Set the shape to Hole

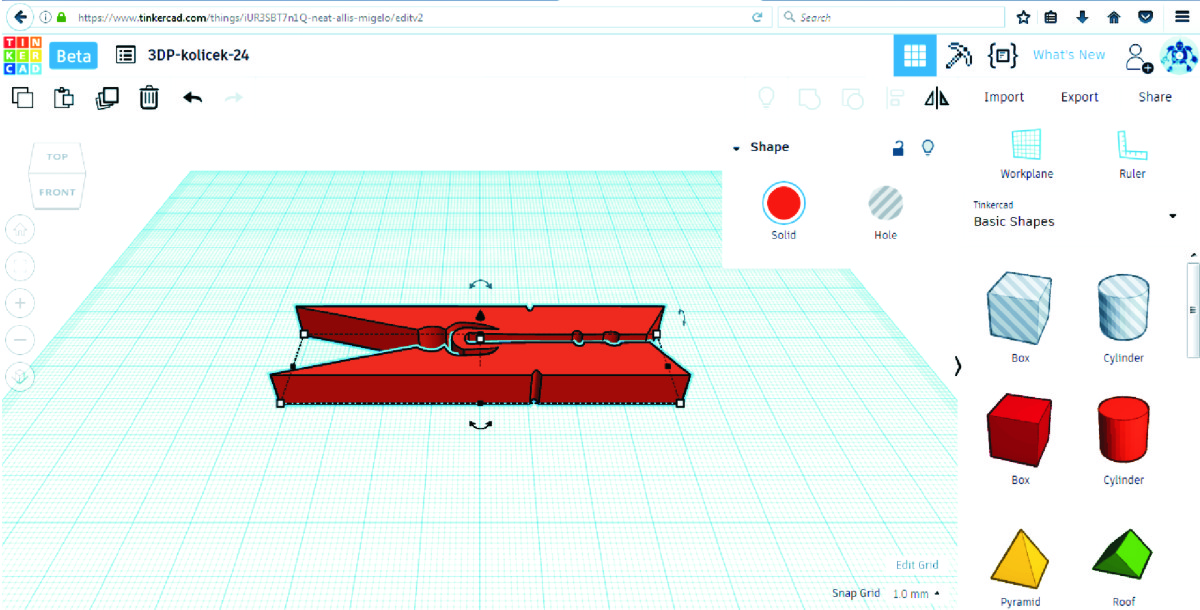point(885,212)
